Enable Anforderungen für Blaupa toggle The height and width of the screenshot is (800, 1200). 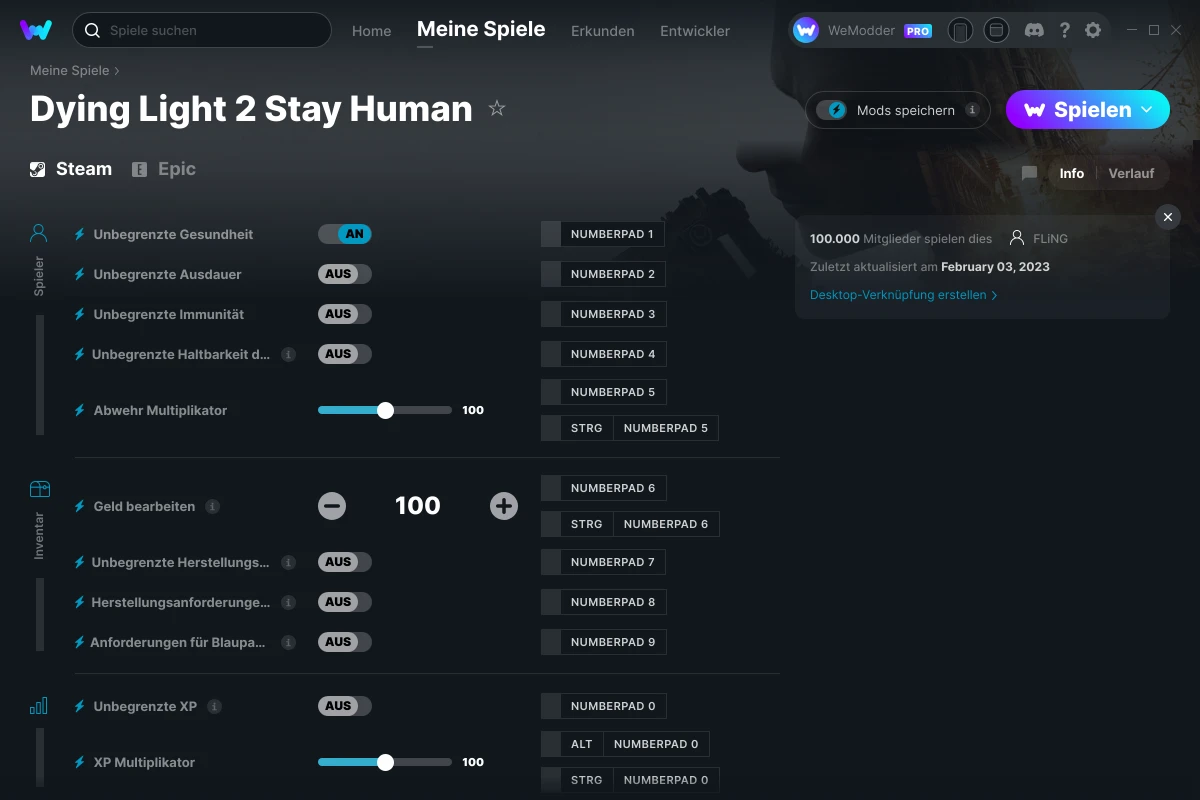(x=345, y=642)
